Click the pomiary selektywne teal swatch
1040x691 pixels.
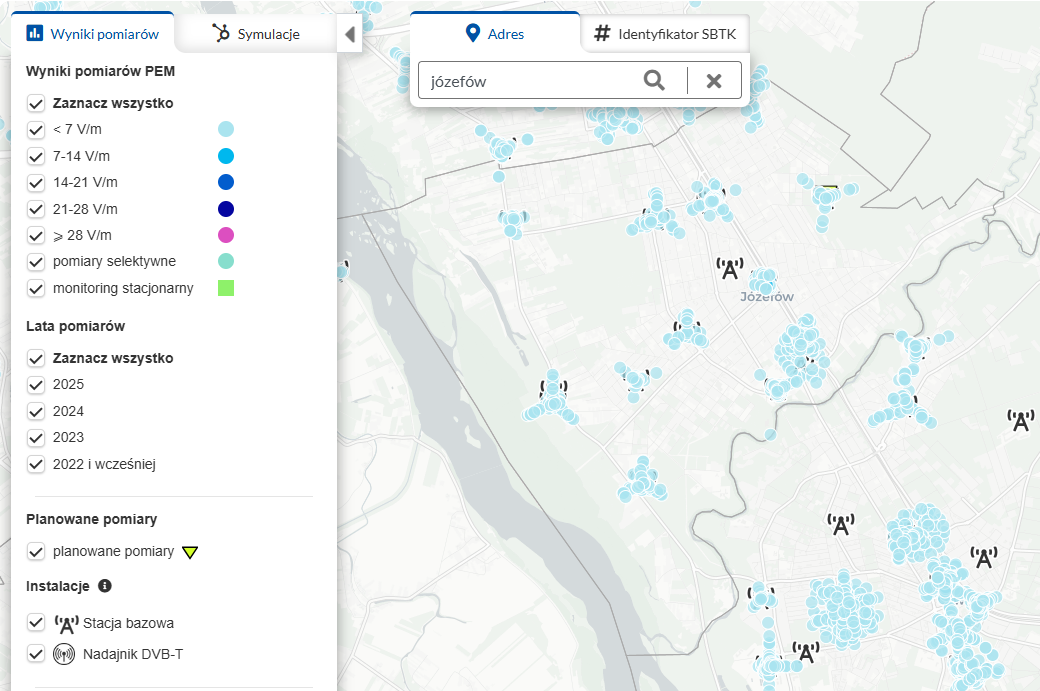click(226, 261)
